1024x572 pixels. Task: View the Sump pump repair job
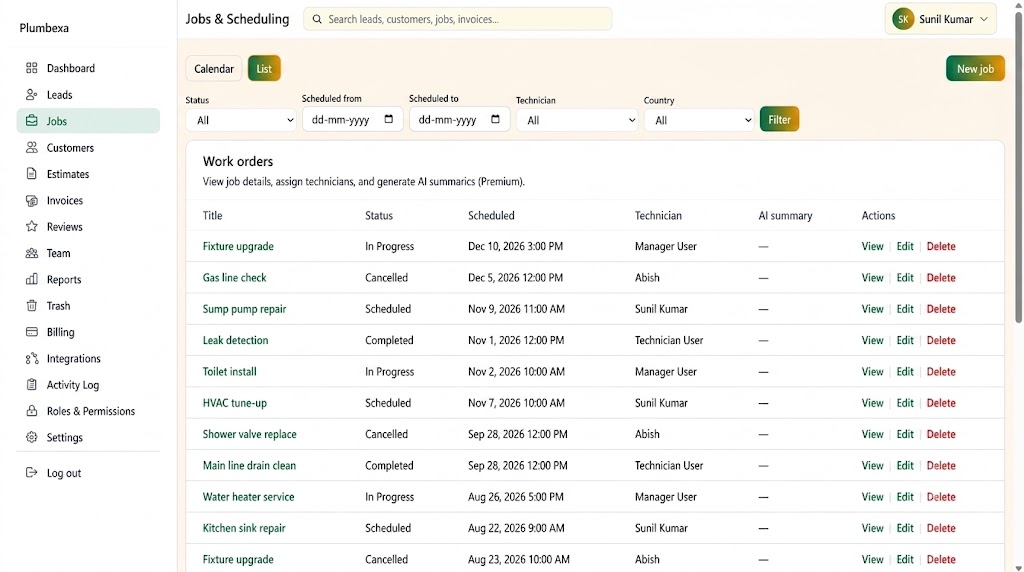(872, 309)
